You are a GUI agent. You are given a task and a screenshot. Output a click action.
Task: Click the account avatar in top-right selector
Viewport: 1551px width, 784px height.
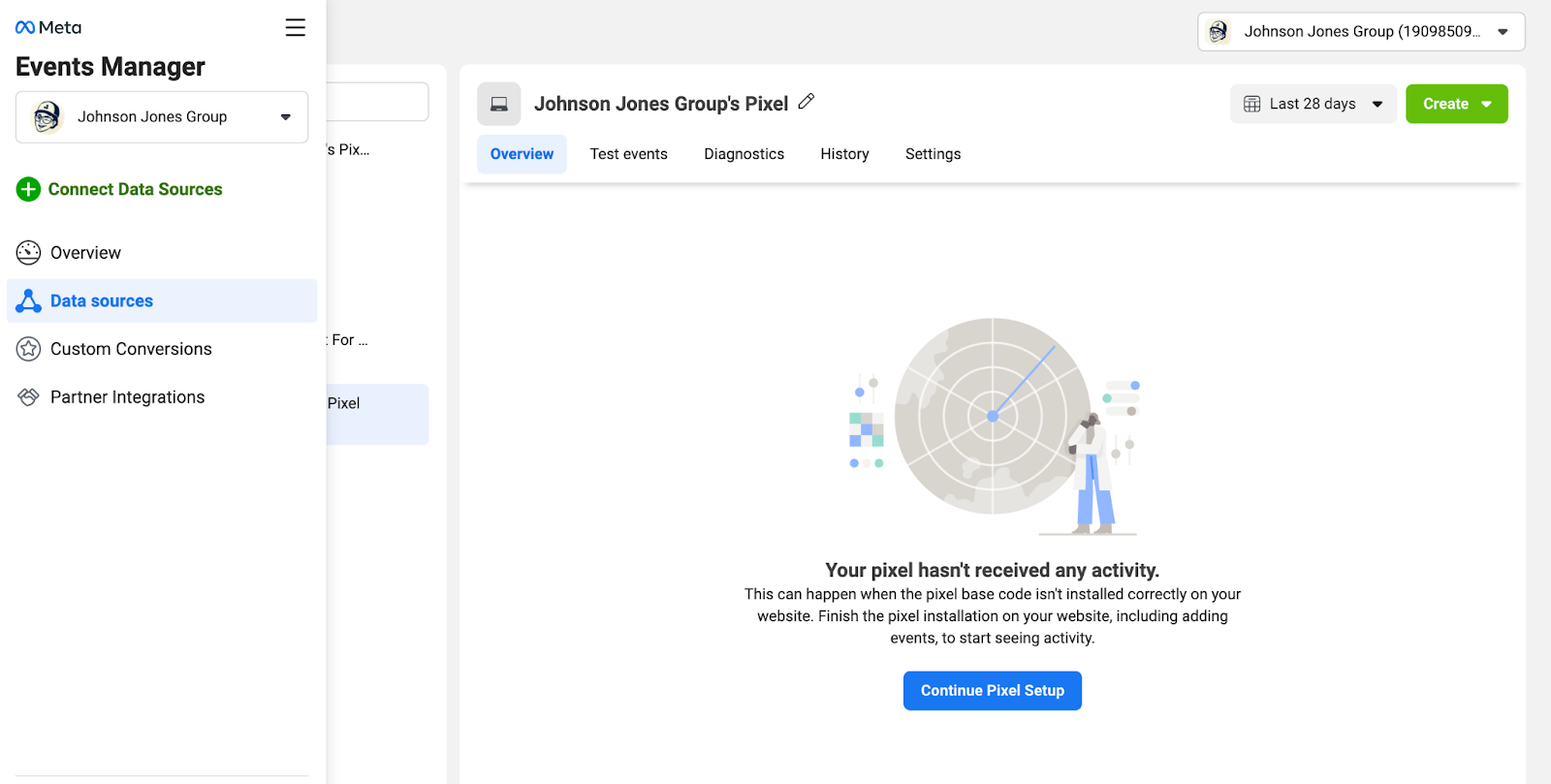(1219, 31)
